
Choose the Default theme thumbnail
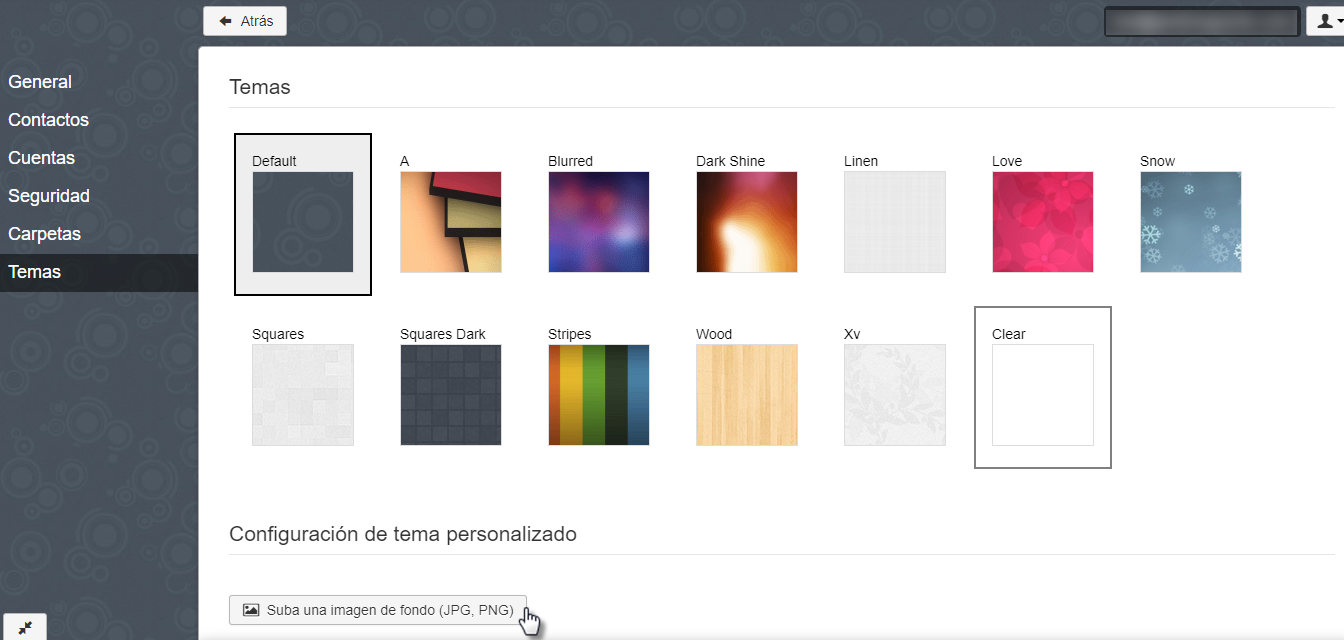(x=302, y=222)
